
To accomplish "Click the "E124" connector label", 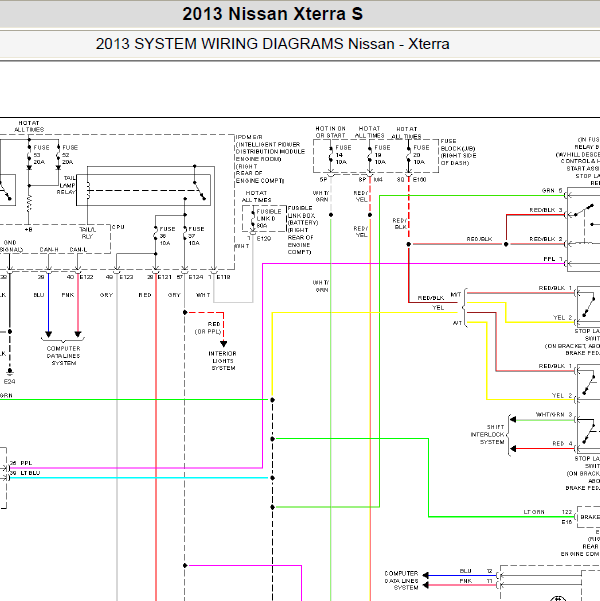I will (x=196, y=277).
